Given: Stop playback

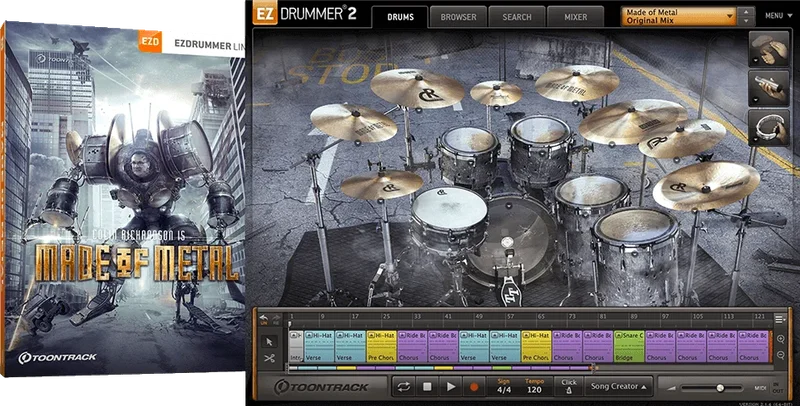Looking at the screenshot, I should 427,387.
